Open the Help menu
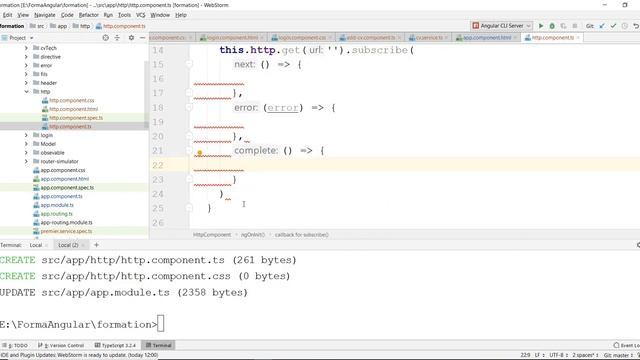Screen dimensions: 640x360 coord(181,15)
